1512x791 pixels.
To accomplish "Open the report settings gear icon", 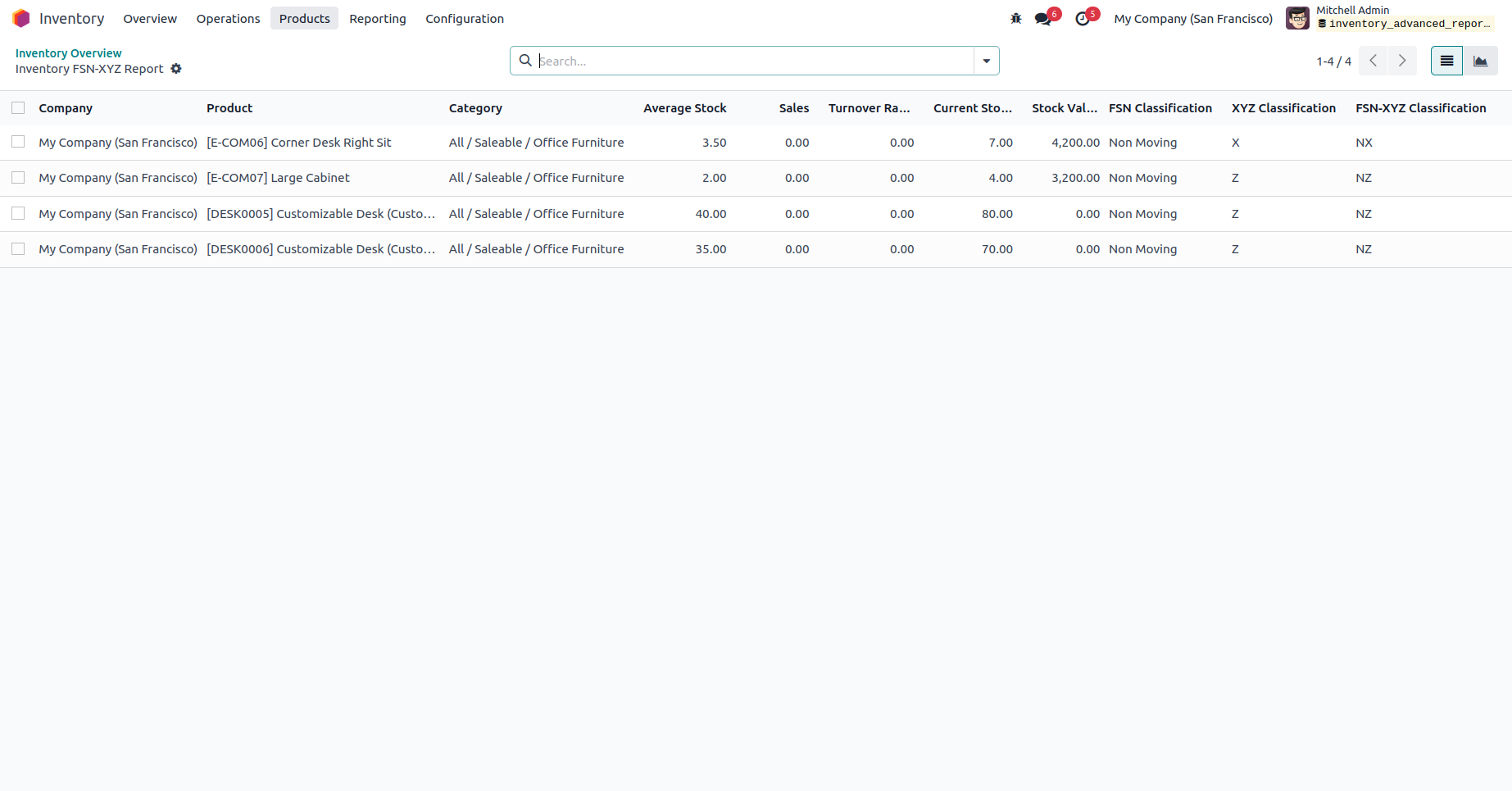I will (176, 69).
